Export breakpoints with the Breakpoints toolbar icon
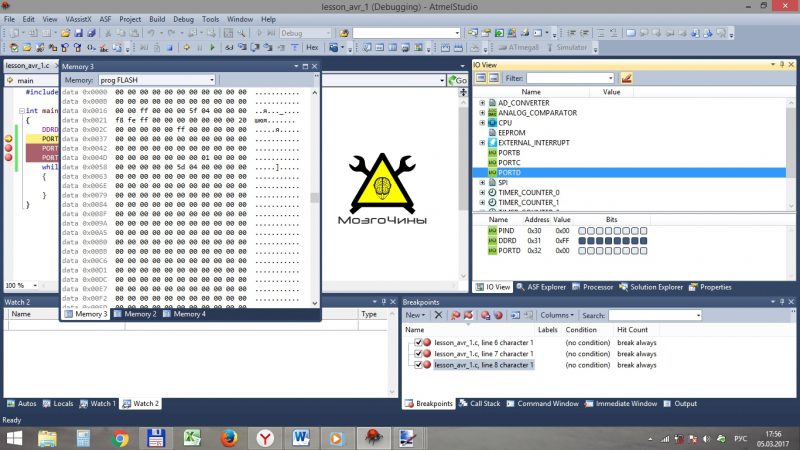 coord(485,315)
